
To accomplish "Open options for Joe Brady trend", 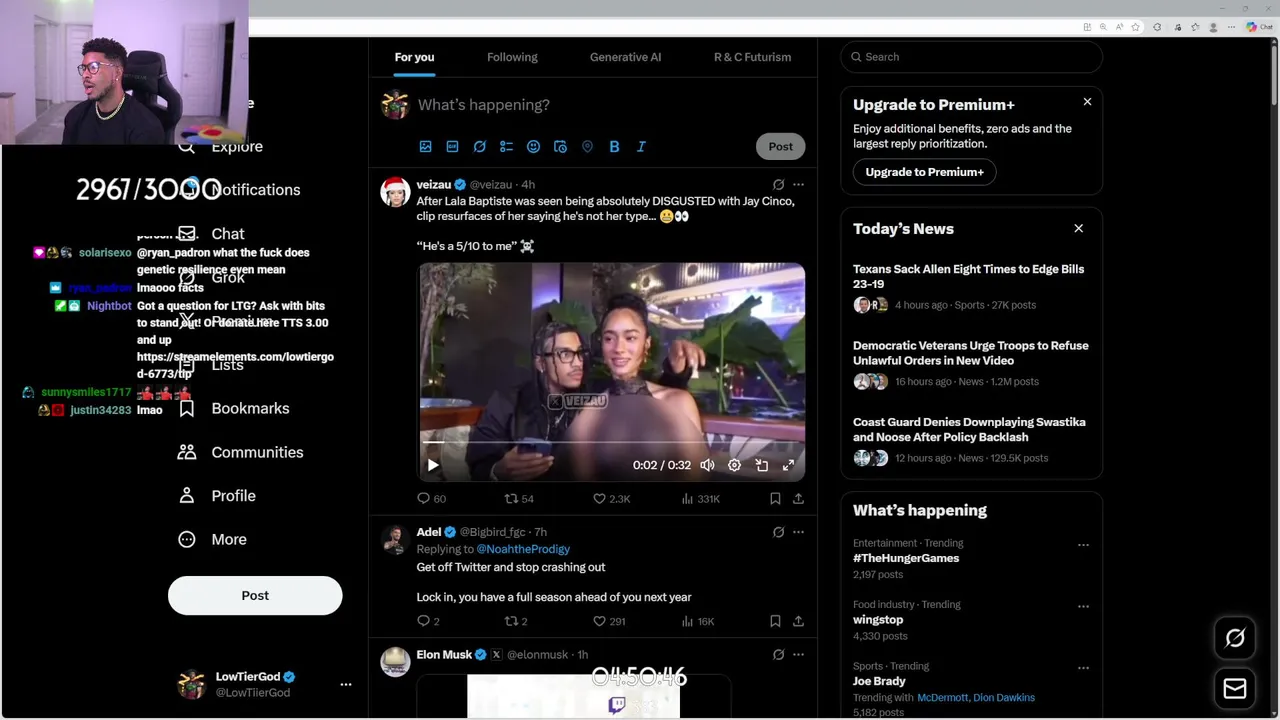I will pos(1083,668).
